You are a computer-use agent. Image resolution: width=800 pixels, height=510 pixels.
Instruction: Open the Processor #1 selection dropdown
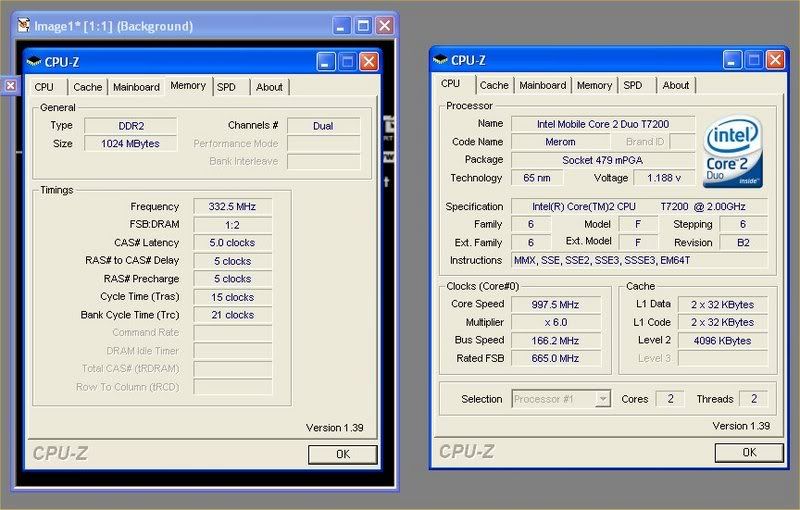tap(561, 399)
